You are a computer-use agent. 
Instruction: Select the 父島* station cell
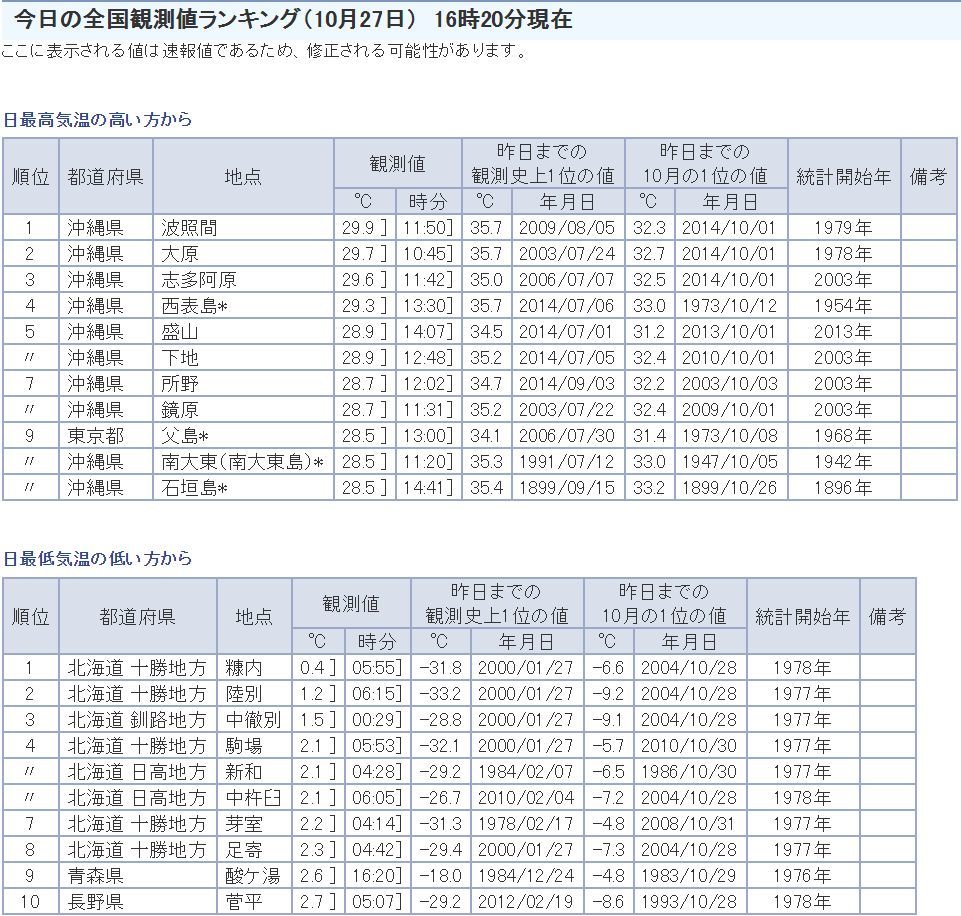click(x=243, y=436)
